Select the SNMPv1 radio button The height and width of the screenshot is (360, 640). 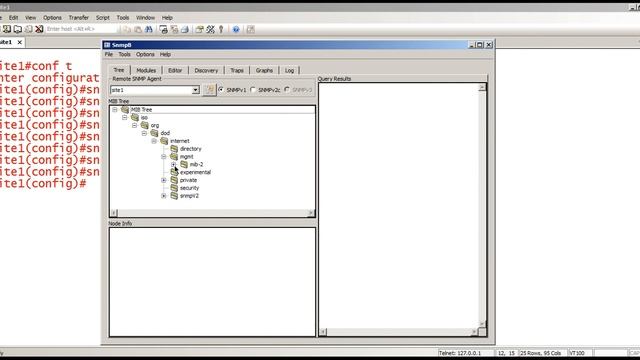pos(221,89)
